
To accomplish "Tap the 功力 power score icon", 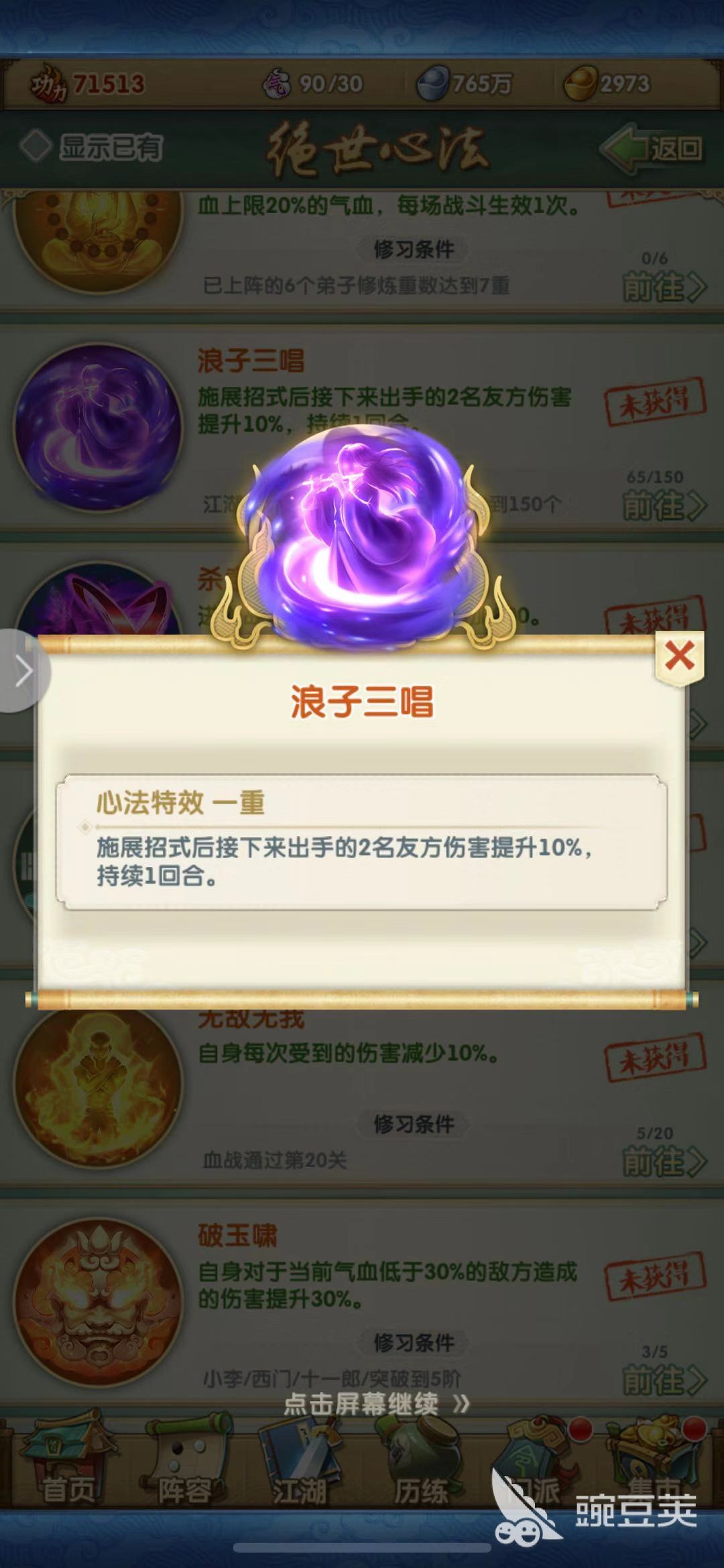I will pyautogui.click(x=49, y=84).
